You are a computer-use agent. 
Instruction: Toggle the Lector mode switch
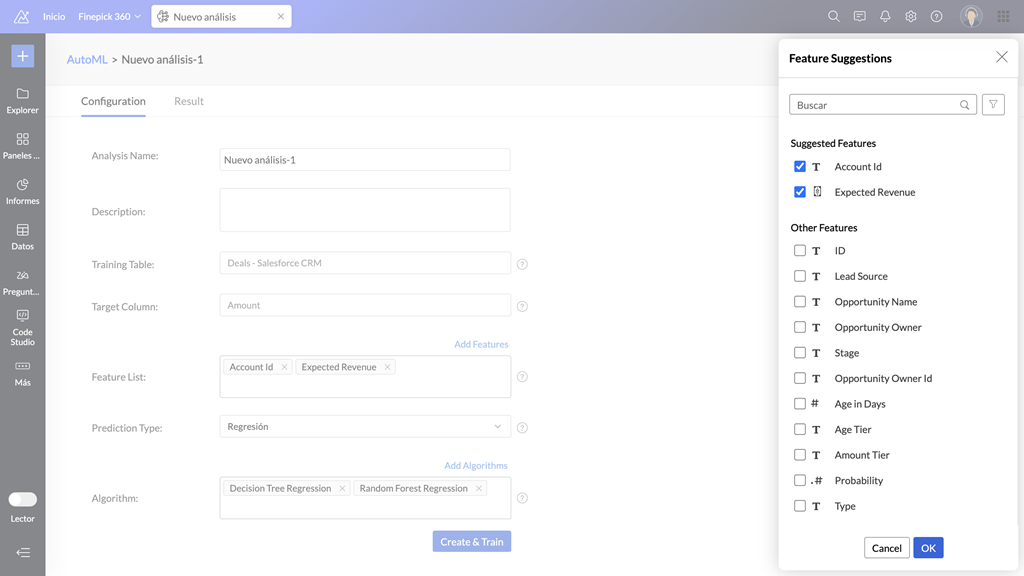[x=22, y=499]
